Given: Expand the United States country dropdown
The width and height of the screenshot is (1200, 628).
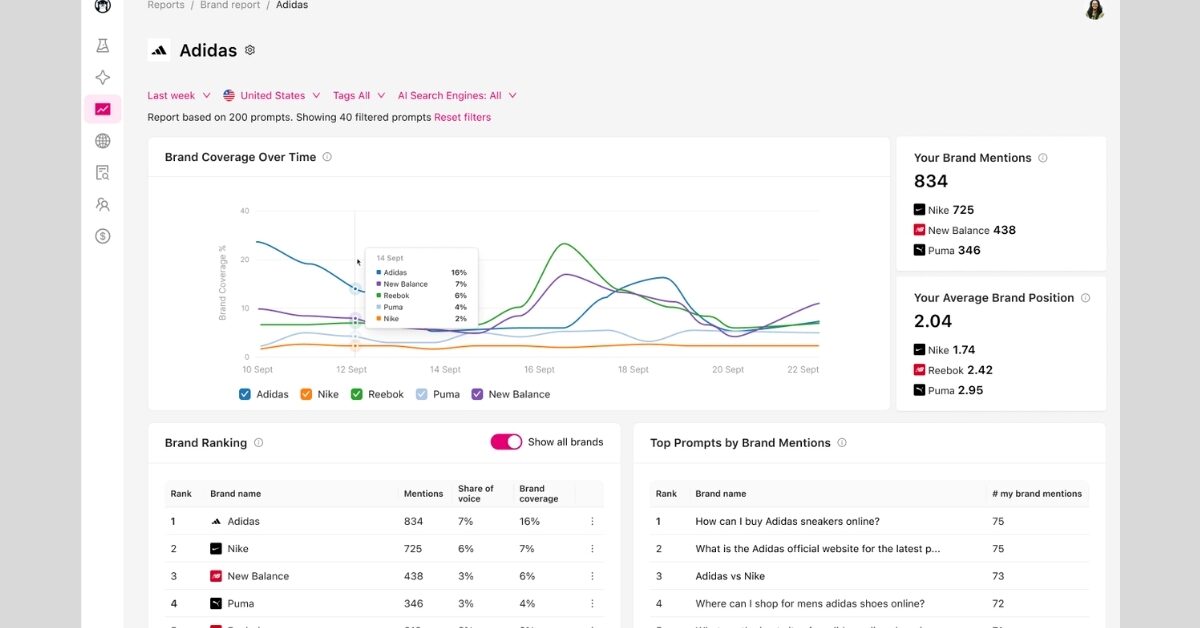Looking at the screenshot, I should [271, 96].
